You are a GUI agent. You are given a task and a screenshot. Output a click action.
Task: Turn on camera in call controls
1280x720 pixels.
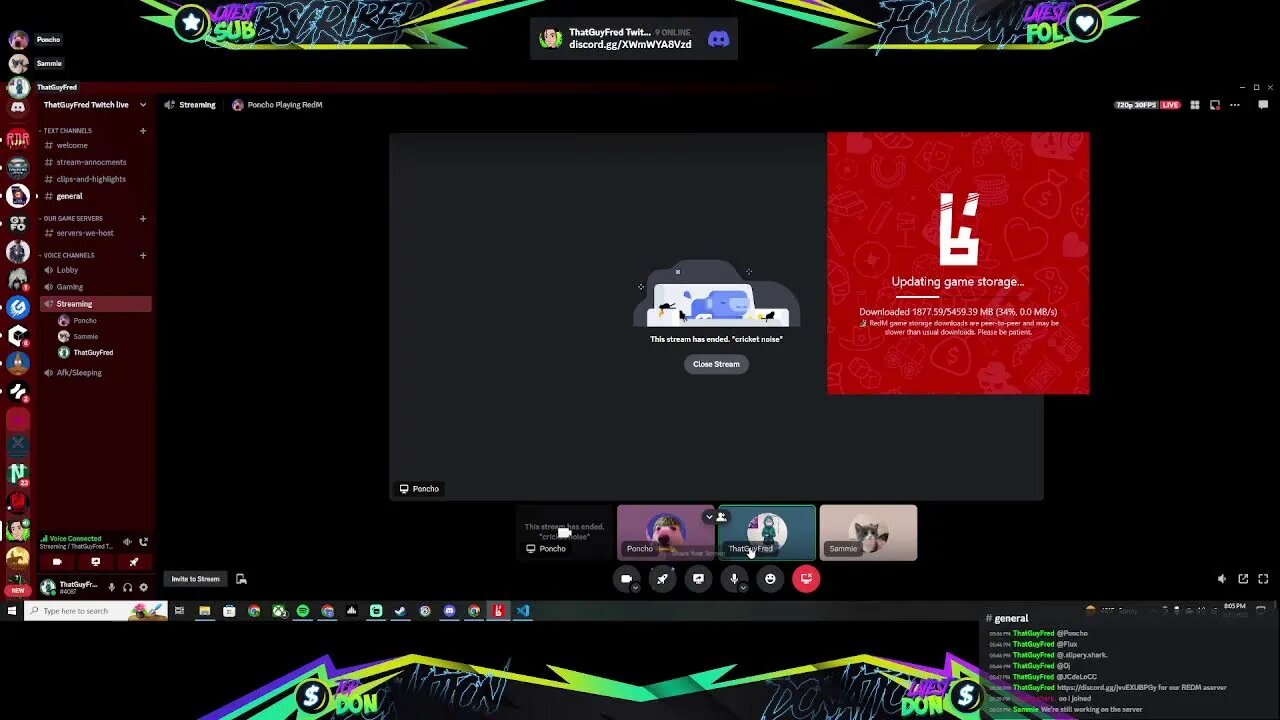click(x=626, y=578)
